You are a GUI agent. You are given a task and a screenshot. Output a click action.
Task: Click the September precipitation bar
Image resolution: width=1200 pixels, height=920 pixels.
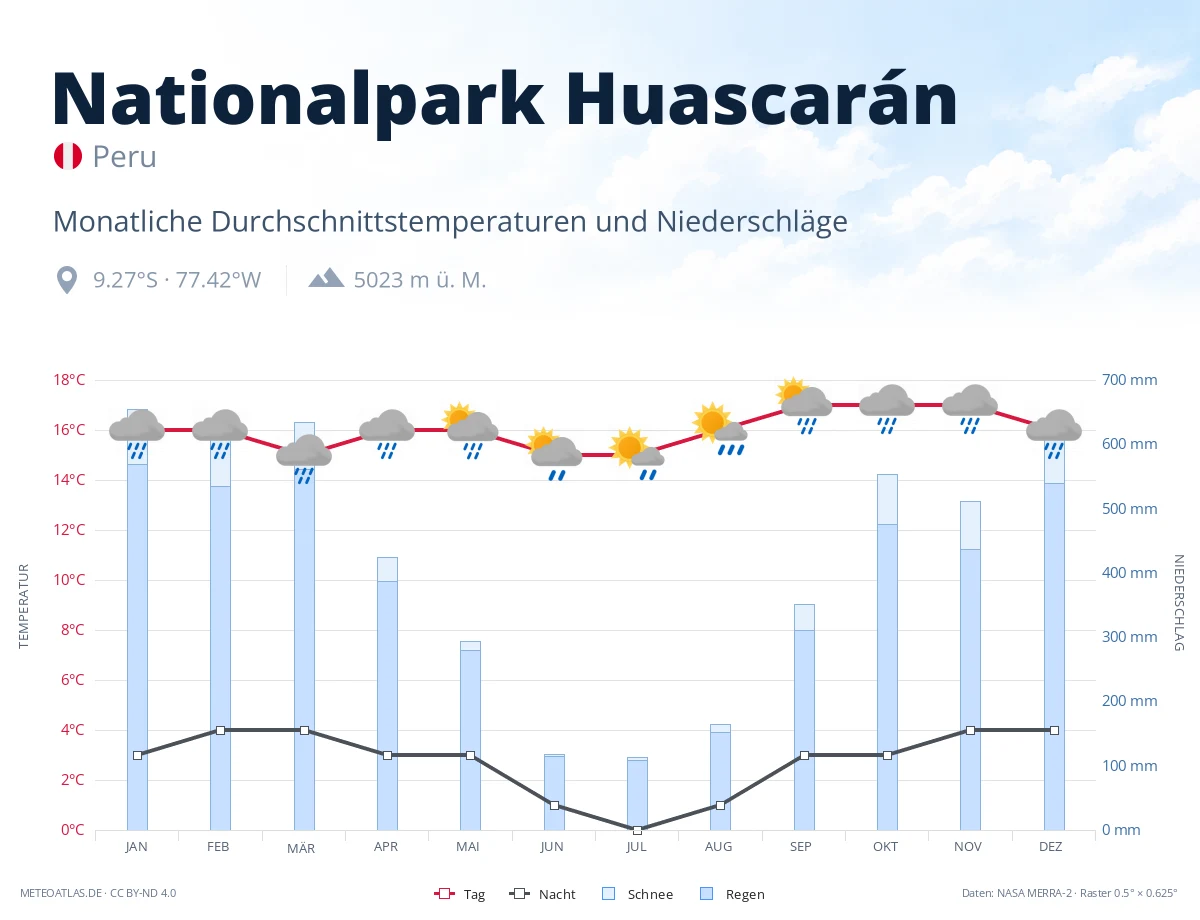point(804,717)
